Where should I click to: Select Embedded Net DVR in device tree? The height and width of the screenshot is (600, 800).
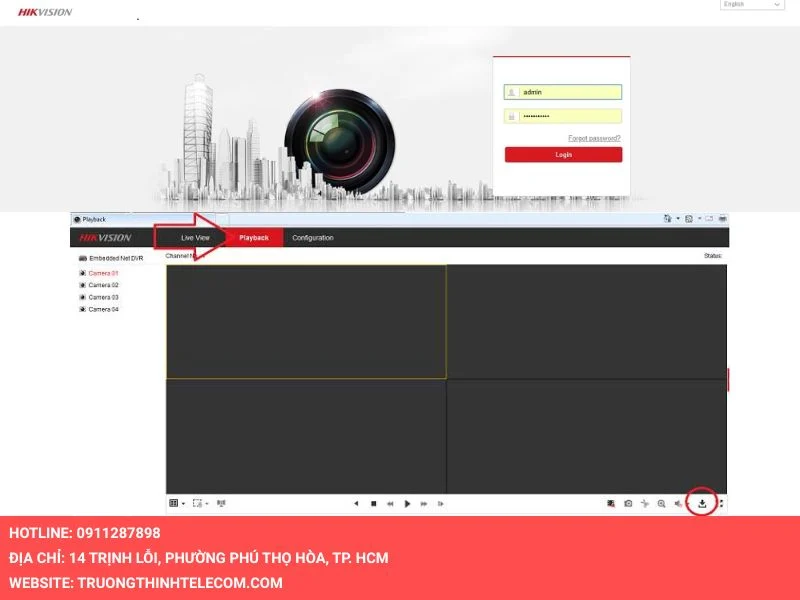coord(116,258)
